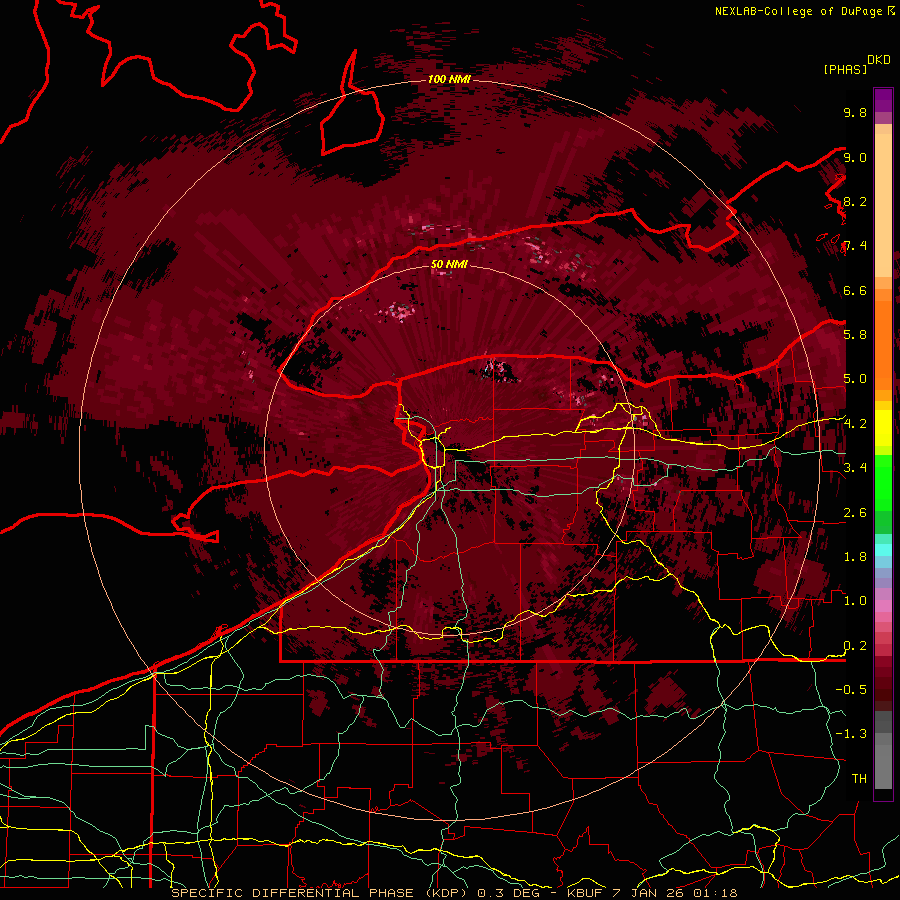Click the 5.8 value on the color scale
900x900 pixels.
[x=855, y=334]
